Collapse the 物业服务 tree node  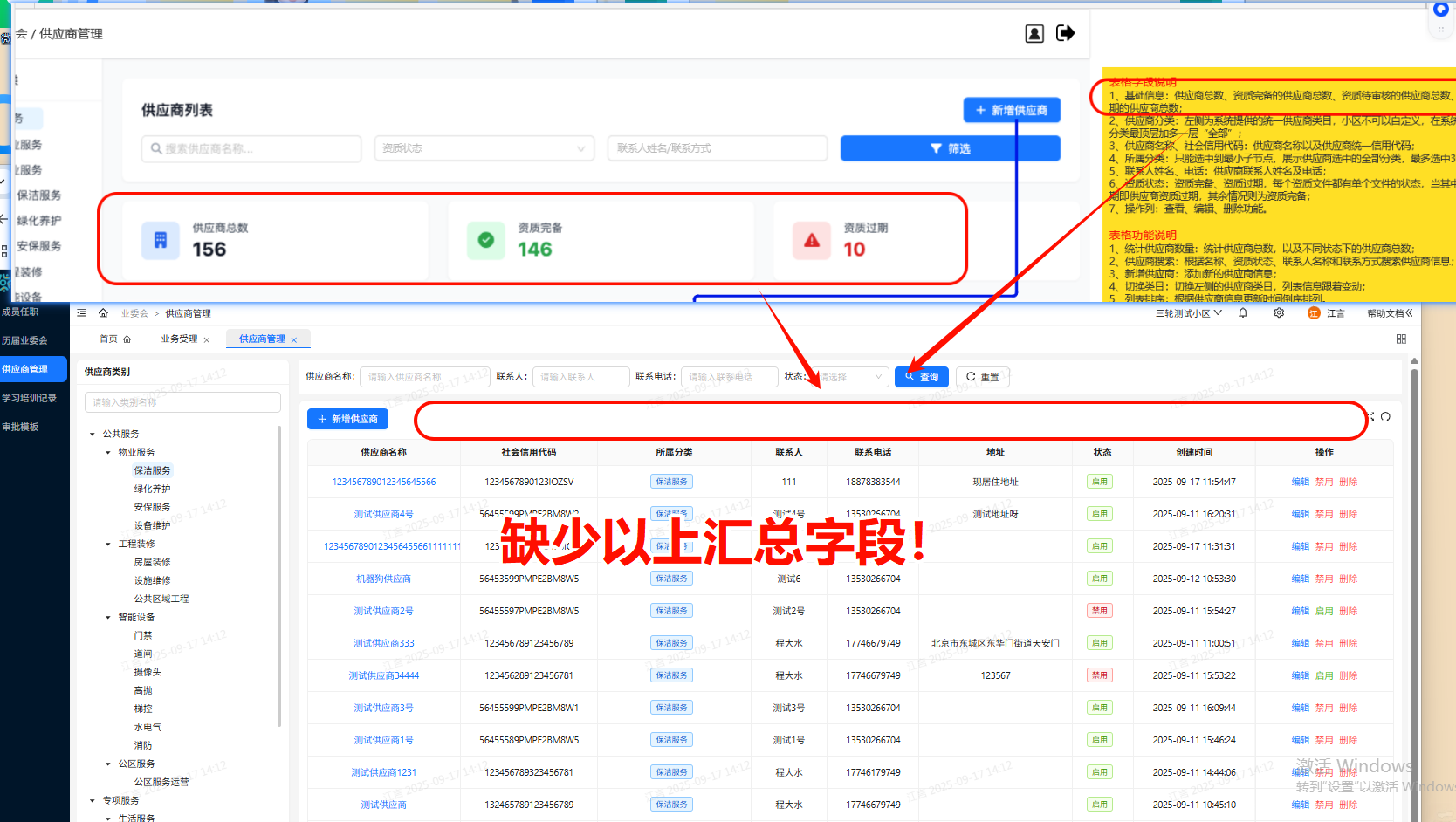(108, 452)
